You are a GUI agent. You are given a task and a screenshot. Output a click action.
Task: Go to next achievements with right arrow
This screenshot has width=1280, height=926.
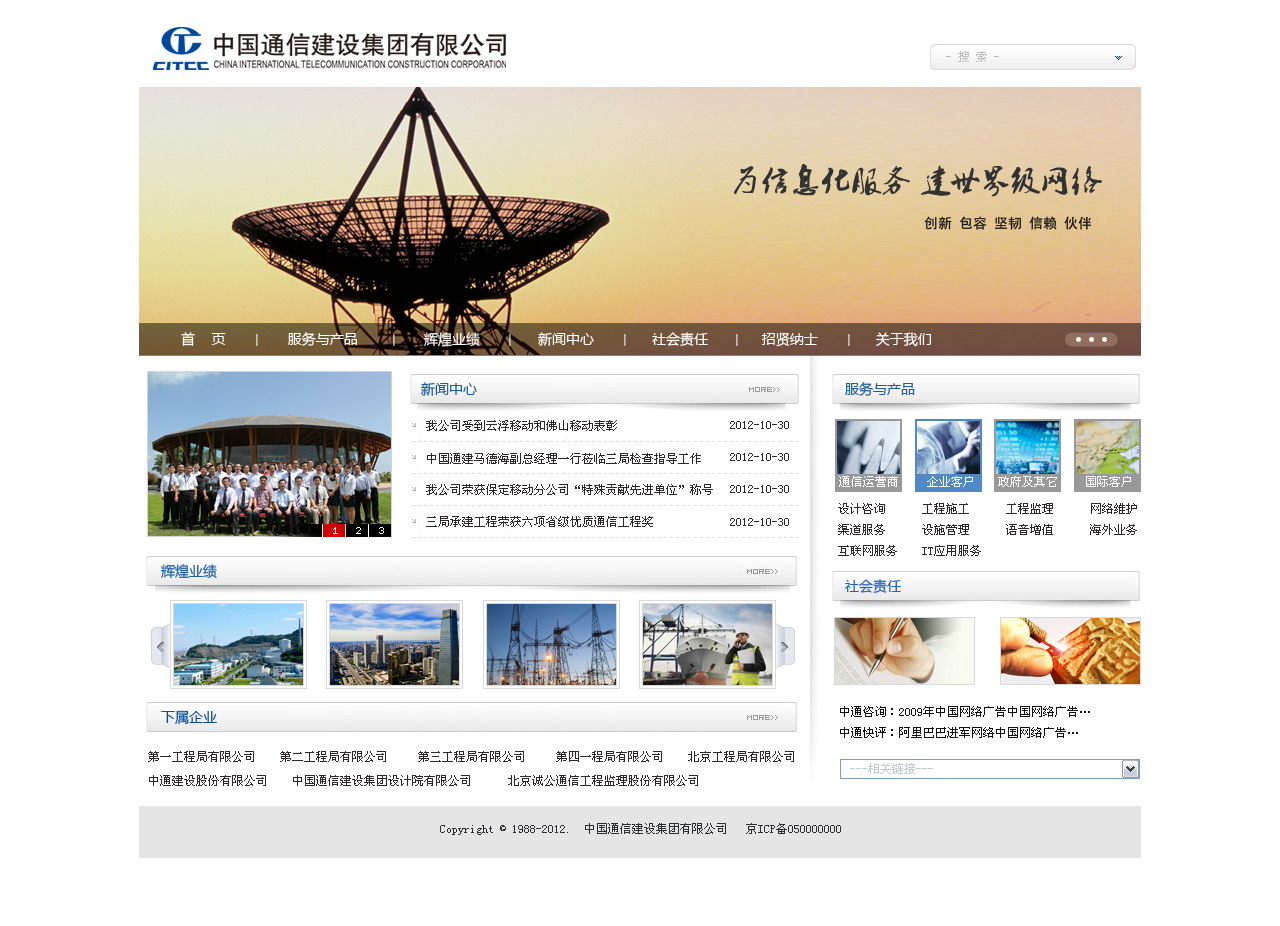click(786, 646)
